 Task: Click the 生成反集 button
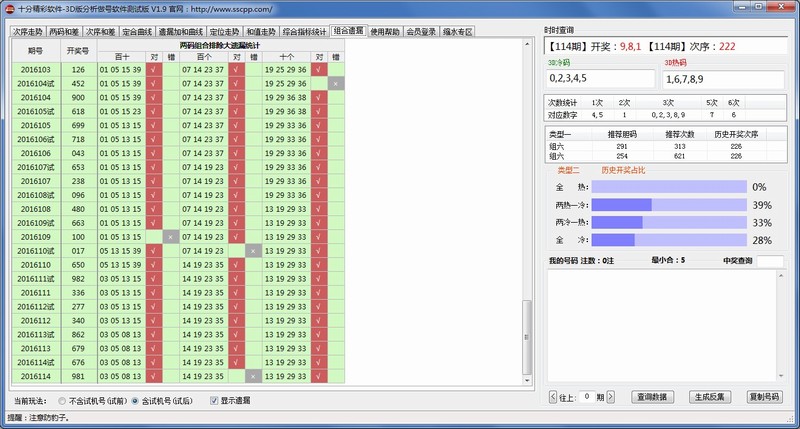[709, 397]
